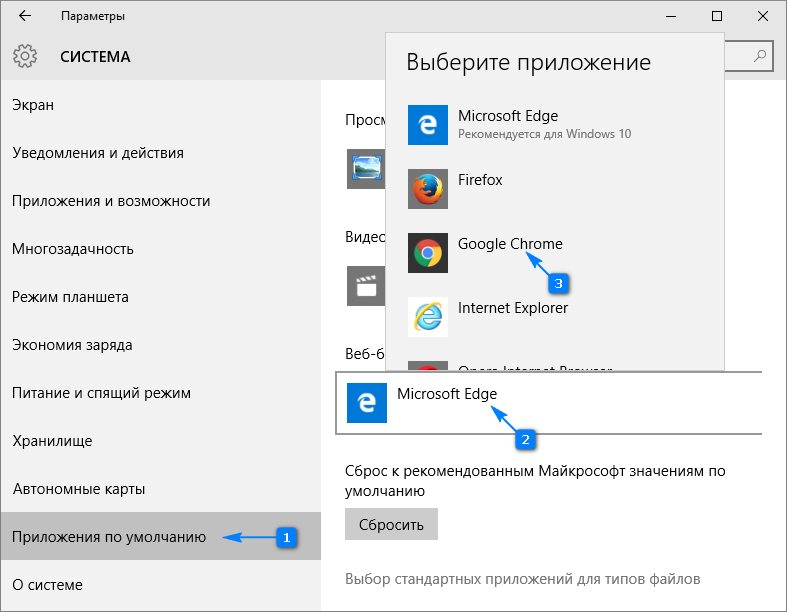Image resolution: width=787 pixels, height=612 pixels.
Task: Click the settings gear icon beside СИСТЕМА
Action: point(26,56)
